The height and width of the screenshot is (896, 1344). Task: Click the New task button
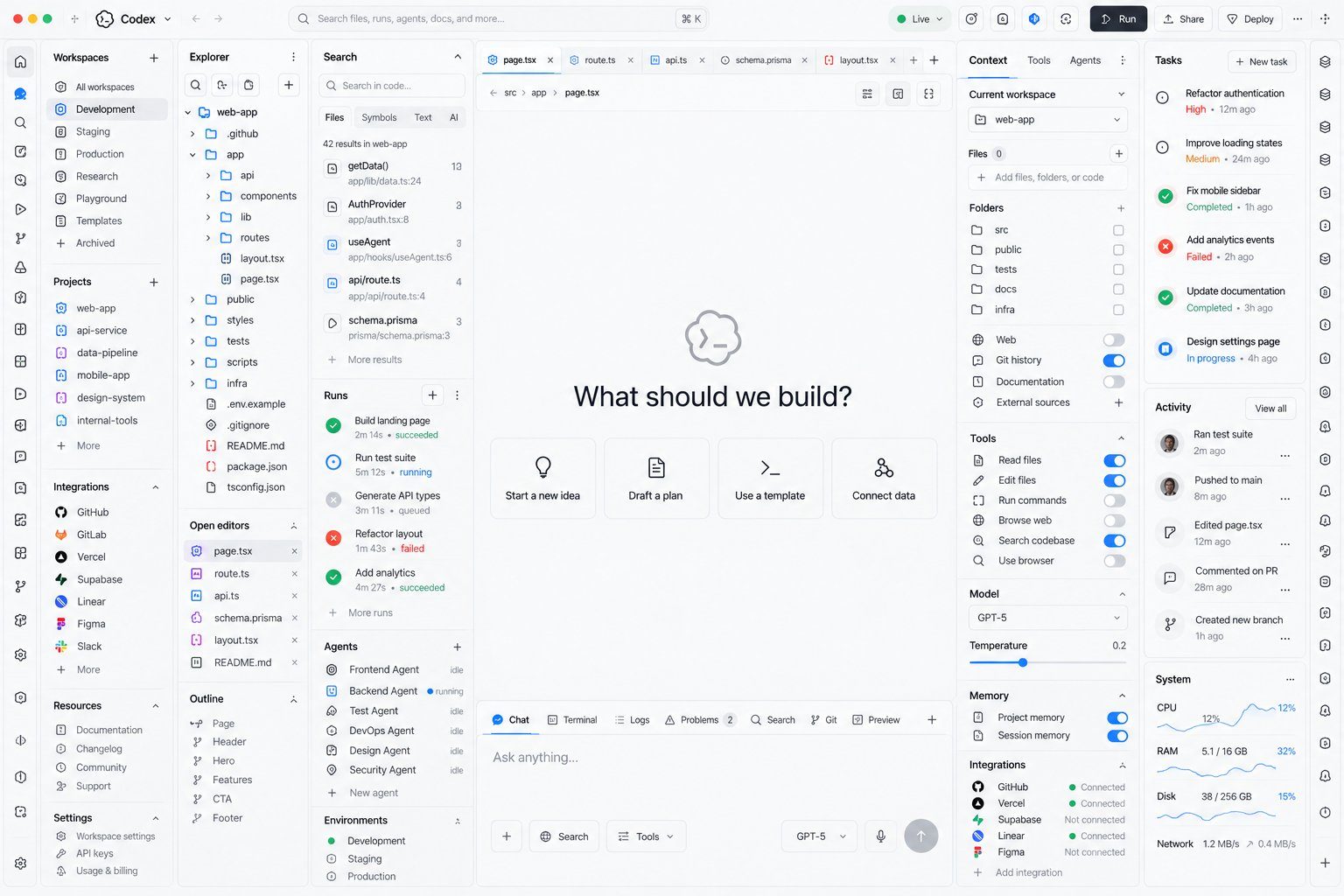click(1261, 61)
